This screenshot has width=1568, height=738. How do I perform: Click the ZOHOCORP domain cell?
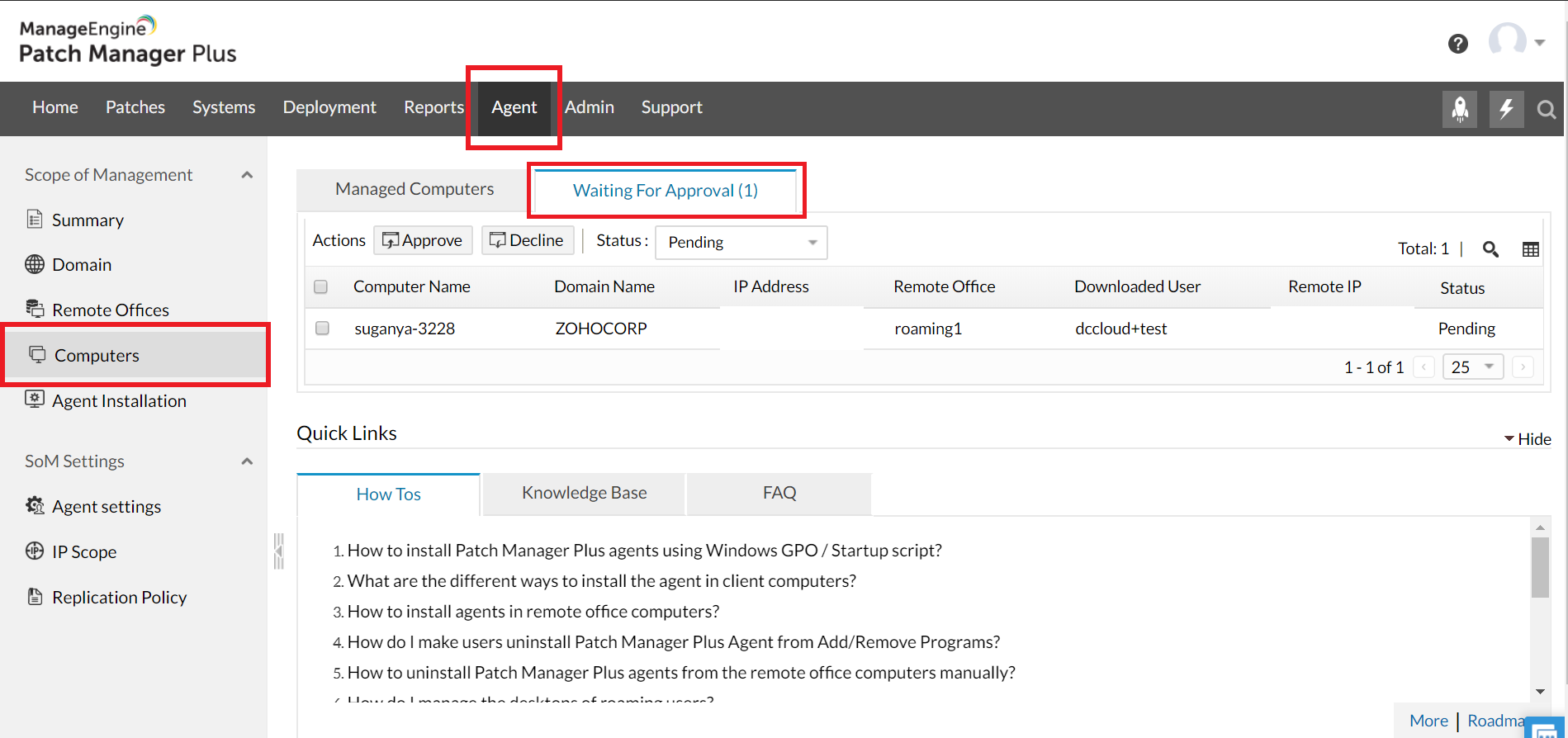coord(601,329)
